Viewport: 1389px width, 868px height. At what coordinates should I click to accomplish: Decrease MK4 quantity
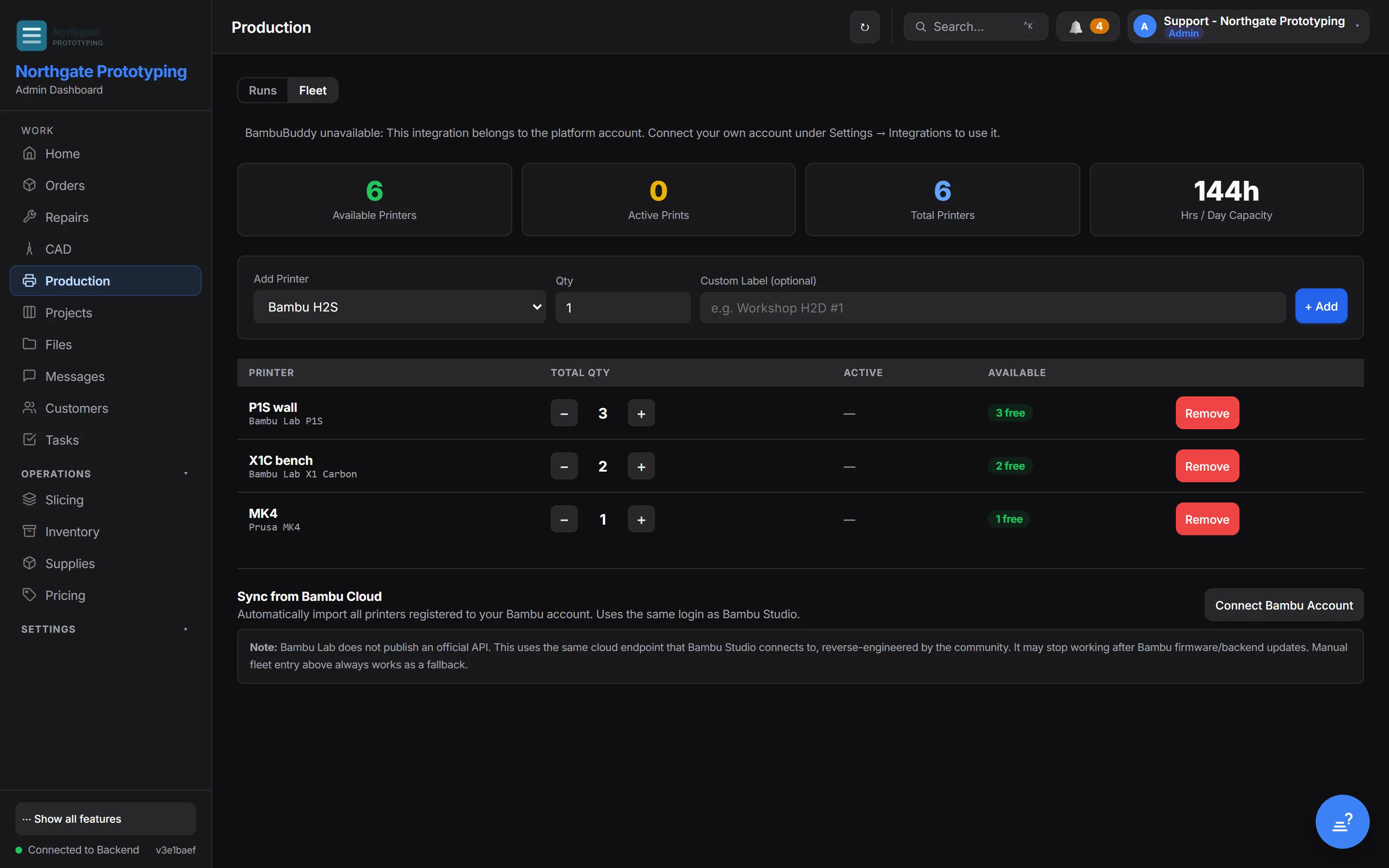click(x=564, y=519)
